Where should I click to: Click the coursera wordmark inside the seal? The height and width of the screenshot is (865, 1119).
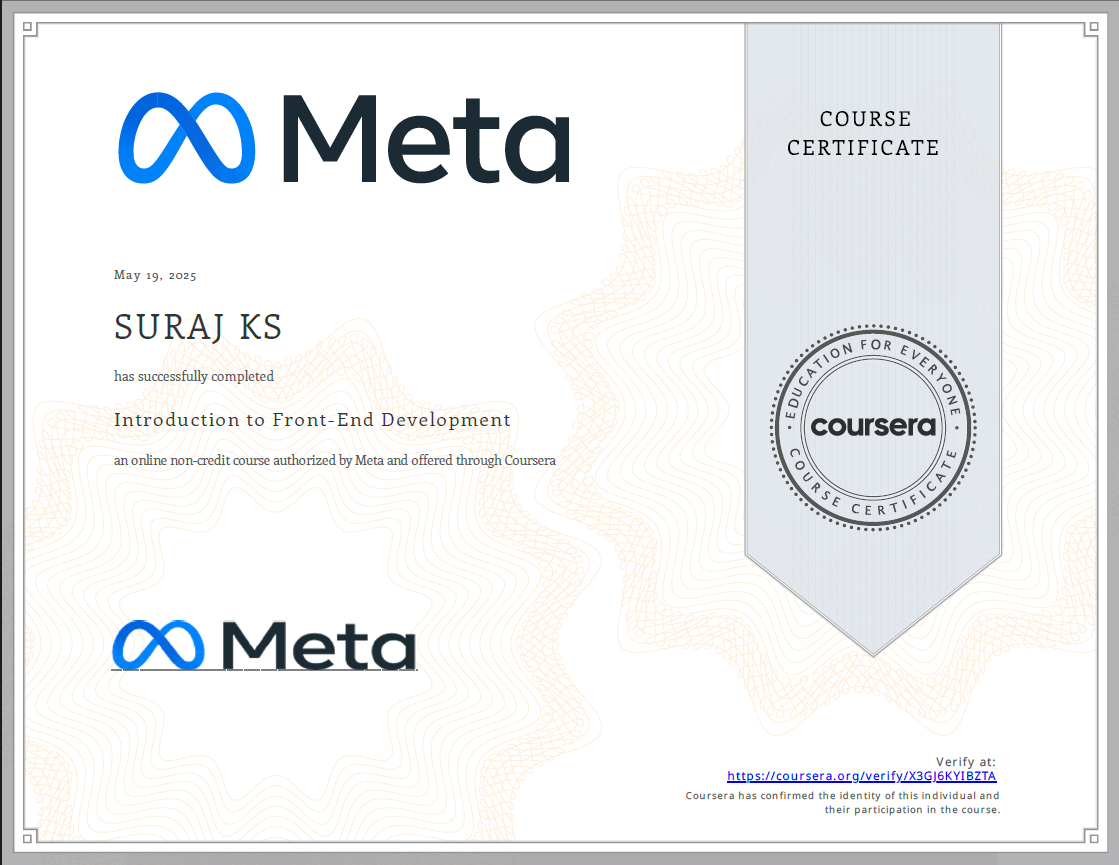coord(873,426)
